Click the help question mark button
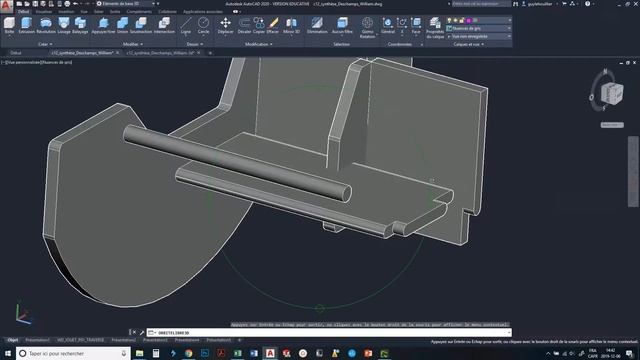 (587, 4)
